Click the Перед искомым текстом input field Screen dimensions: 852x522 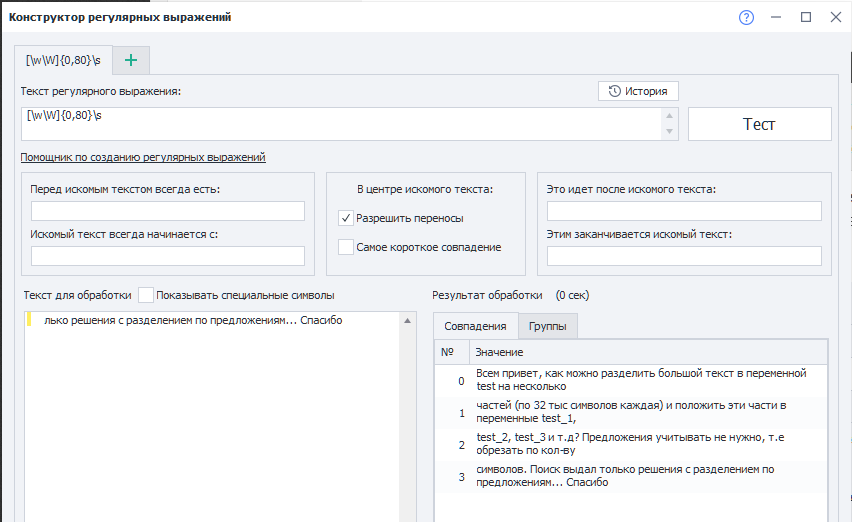(x=168, y=211)
